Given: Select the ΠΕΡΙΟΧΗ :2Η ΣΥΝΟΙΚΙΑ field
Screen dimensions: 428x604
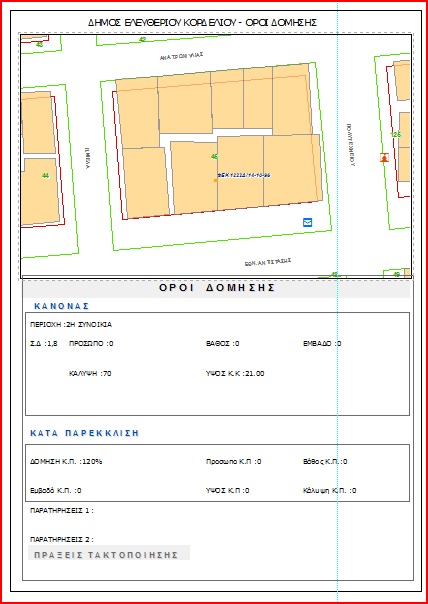Looking at the screenshot, I should (x=71, y=325).
